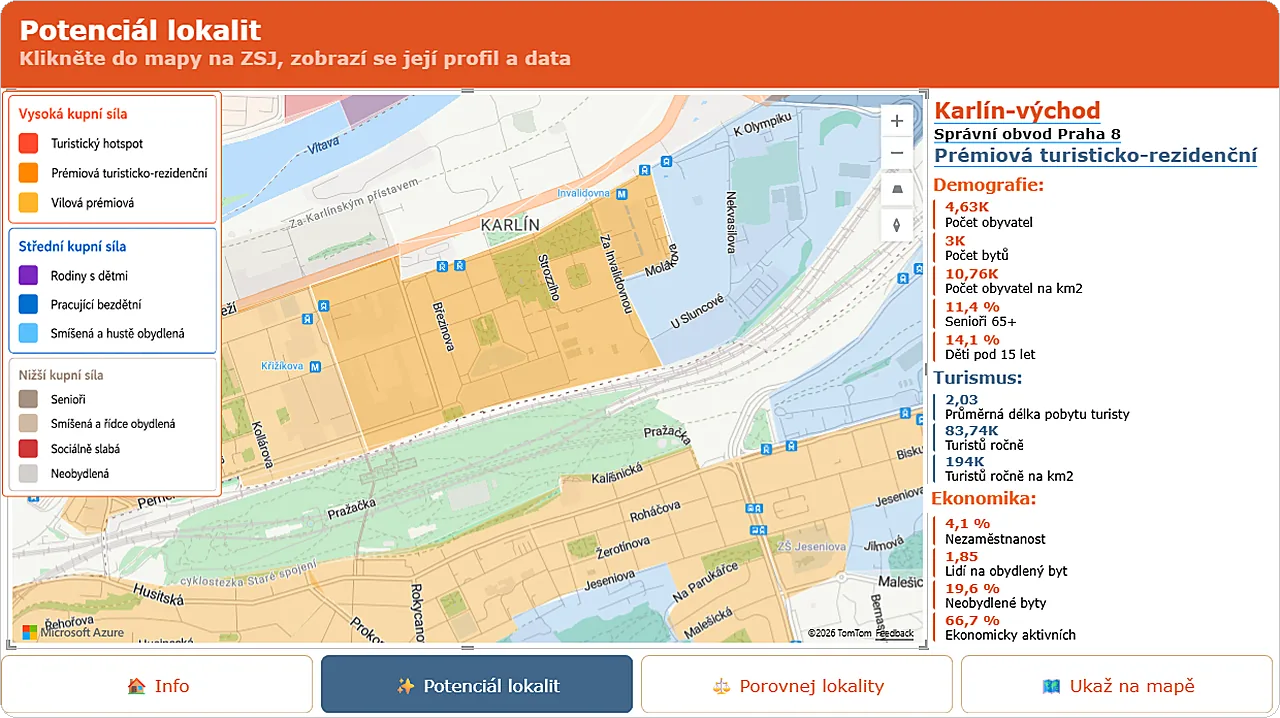Screen dimensions: 1280x718
Task: Select the Vilová prémiová yellow swatch
Action: pyautogui.click(x=28, y=202)
